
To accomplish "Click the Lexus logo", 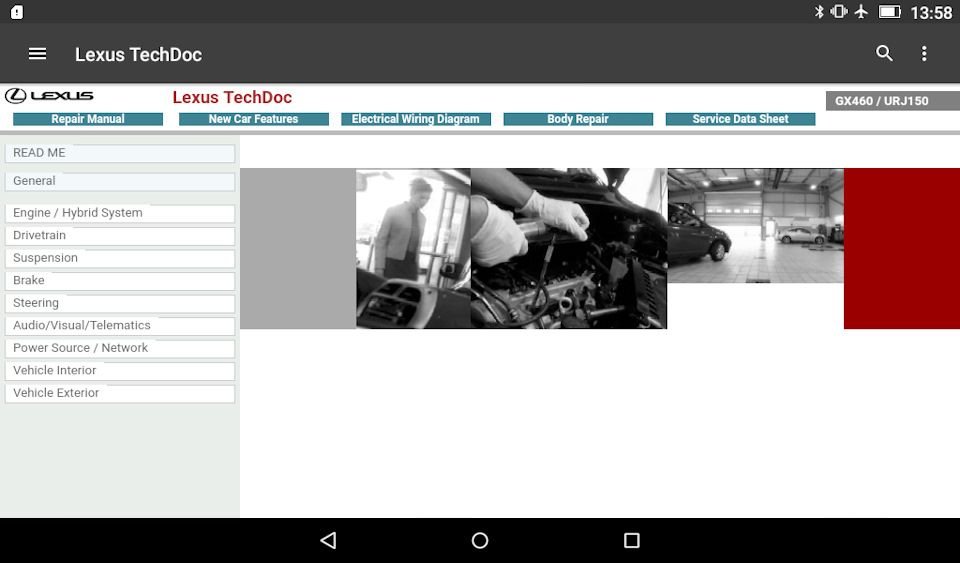I will tap(49, 95).
